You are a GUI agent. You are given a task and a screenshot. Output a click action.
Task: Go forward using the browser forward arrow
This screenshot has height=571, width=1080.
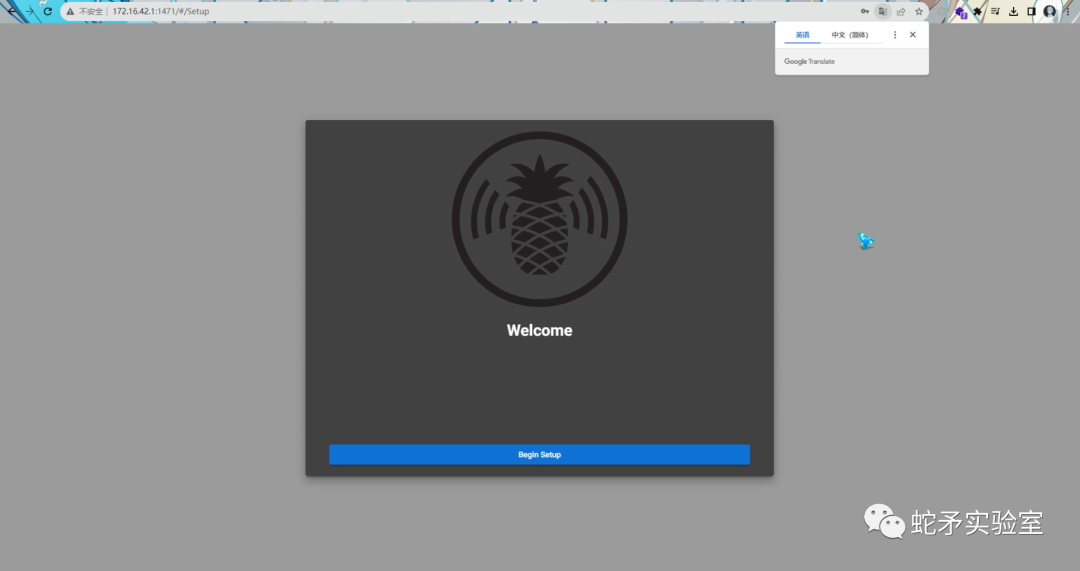30,11
